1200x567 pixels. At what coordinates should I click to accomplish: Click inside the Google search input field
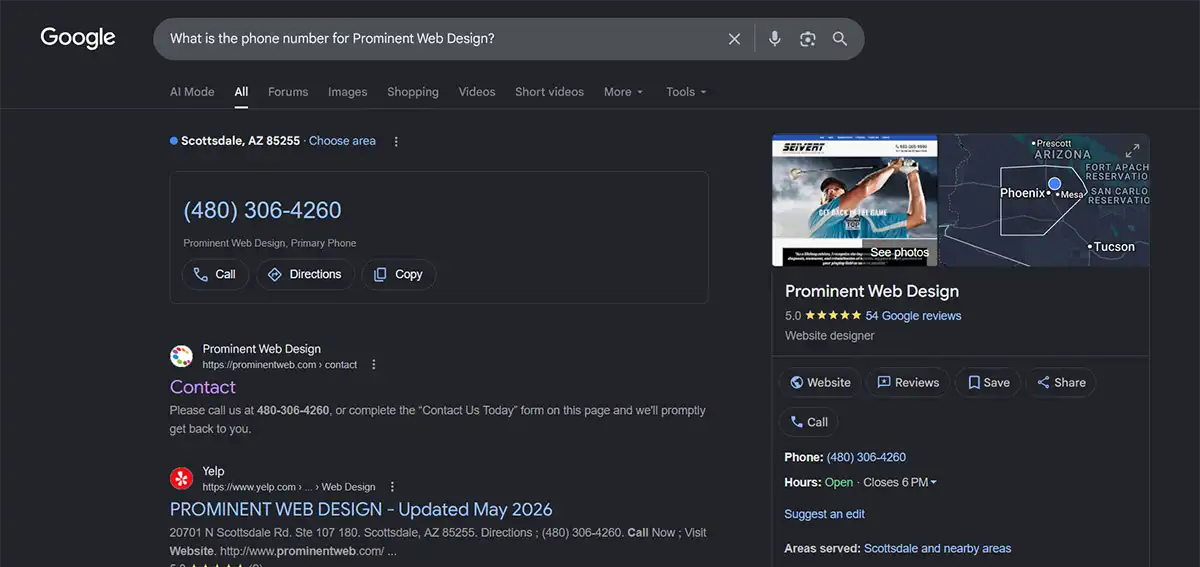[x=440, y=39]
